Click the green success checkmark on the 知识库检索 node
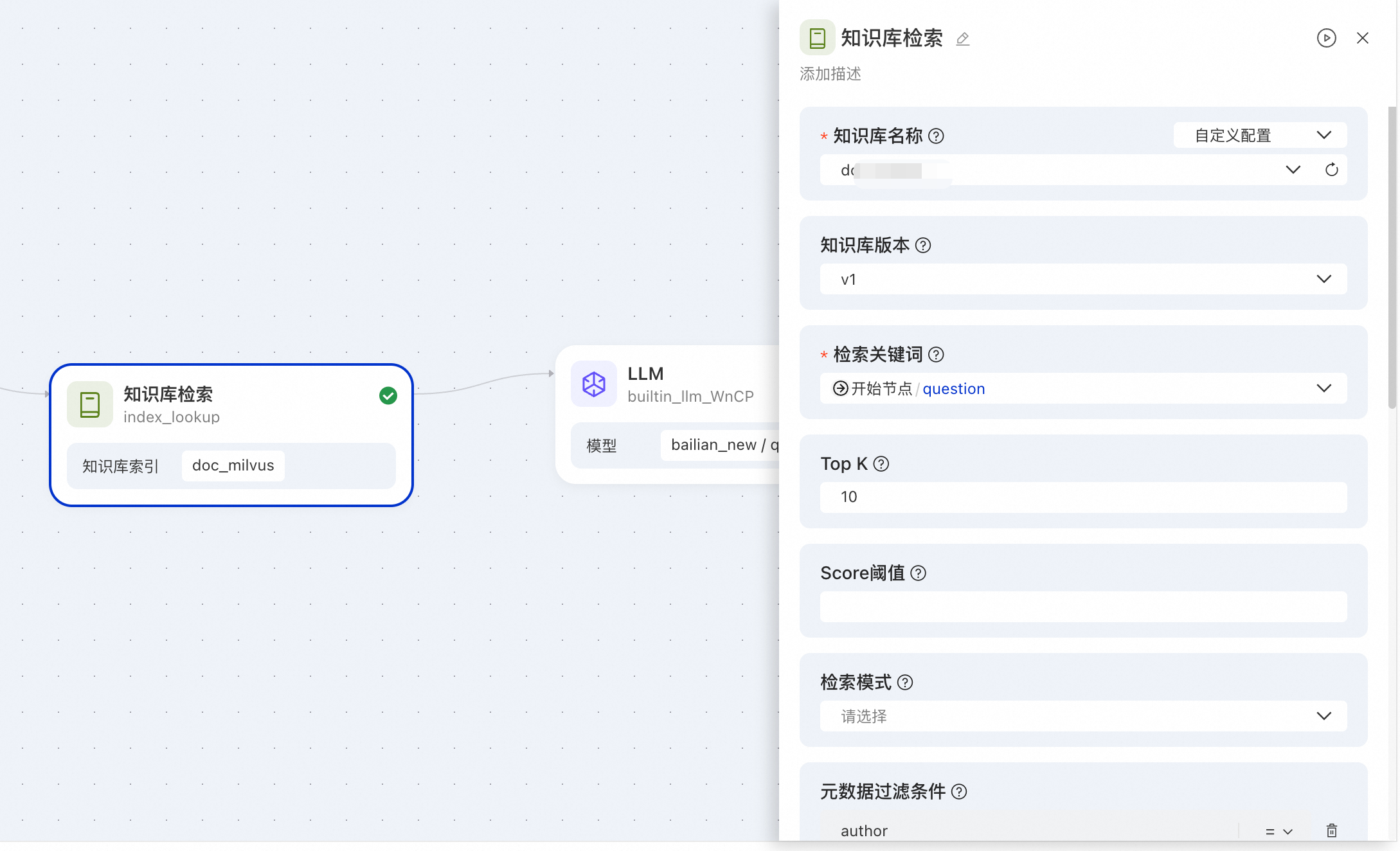 388,396
